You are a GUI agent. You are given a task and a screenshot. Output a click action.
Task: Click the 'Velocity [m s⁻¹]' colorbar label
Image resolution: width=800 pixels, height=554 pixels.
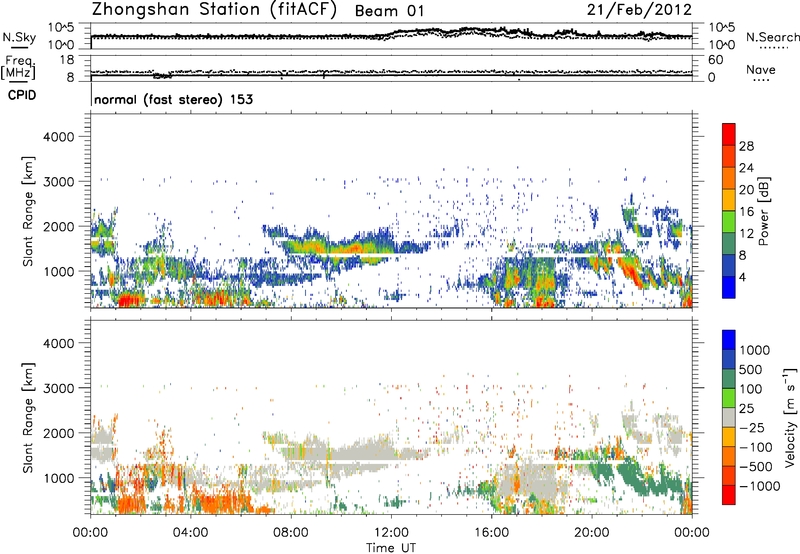coord(790,417)
